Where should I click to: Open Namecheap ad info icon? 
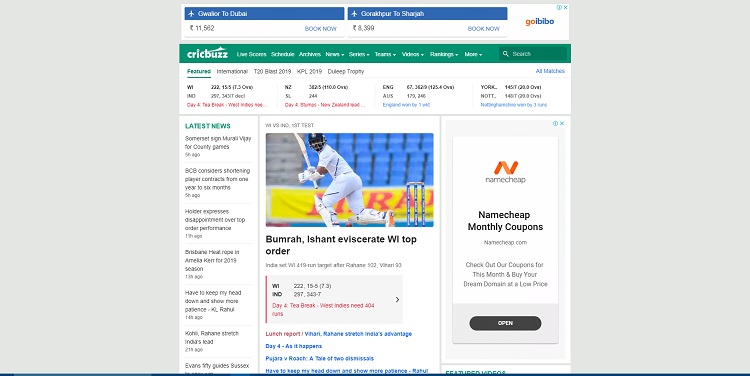(x=556, y=123)
